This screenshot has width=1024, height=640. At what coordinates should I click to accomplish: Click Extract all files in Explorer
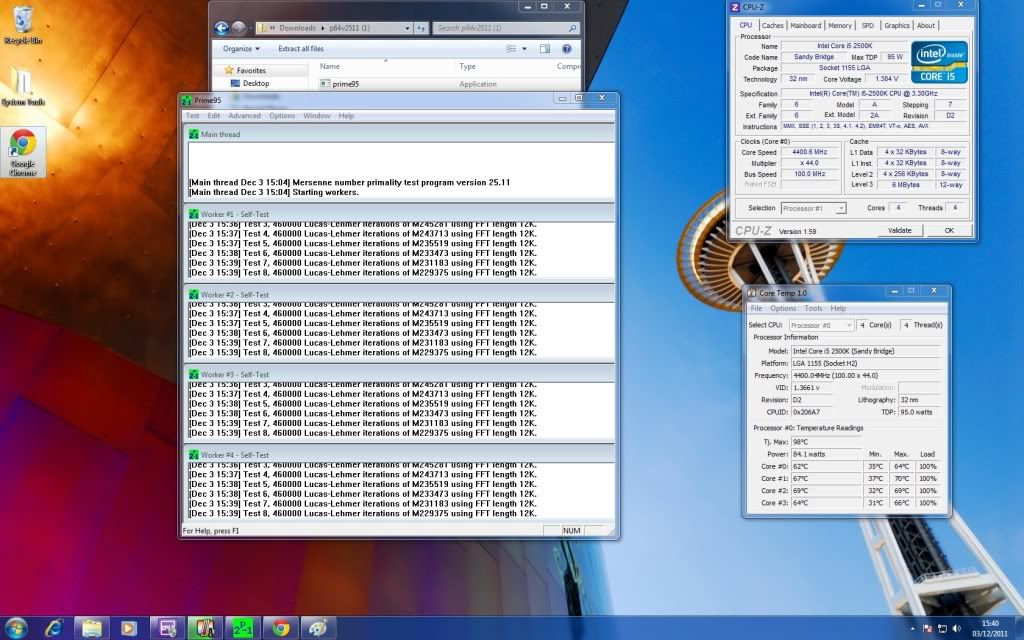(x=300, y=49)
